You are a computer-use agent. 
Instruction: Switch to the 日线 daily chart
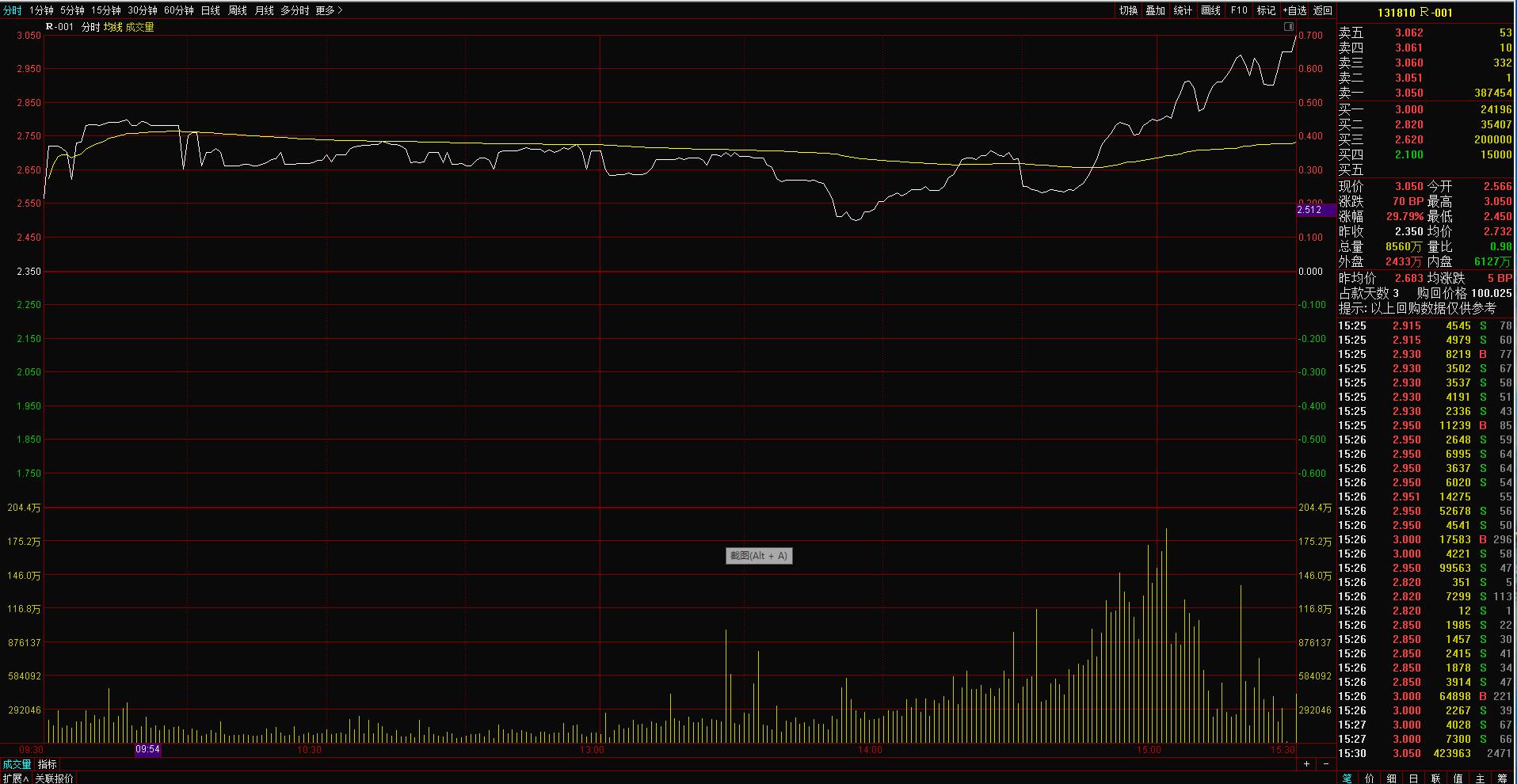click(211, 10)
